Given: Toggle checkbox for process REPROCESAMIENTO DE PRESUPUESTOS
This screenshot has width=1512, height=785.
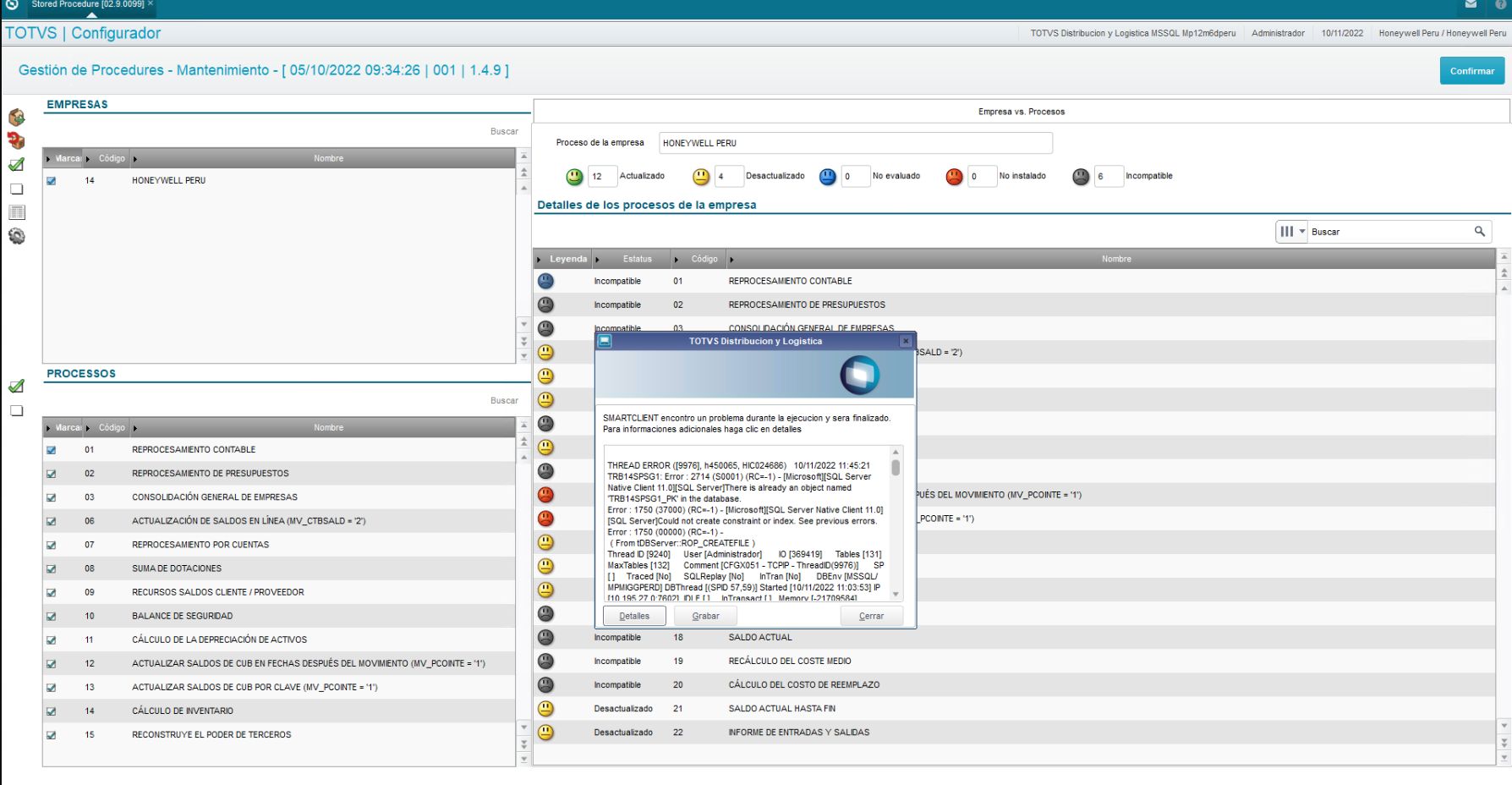Looking at the screenshot, I should (x=52, y=474).
